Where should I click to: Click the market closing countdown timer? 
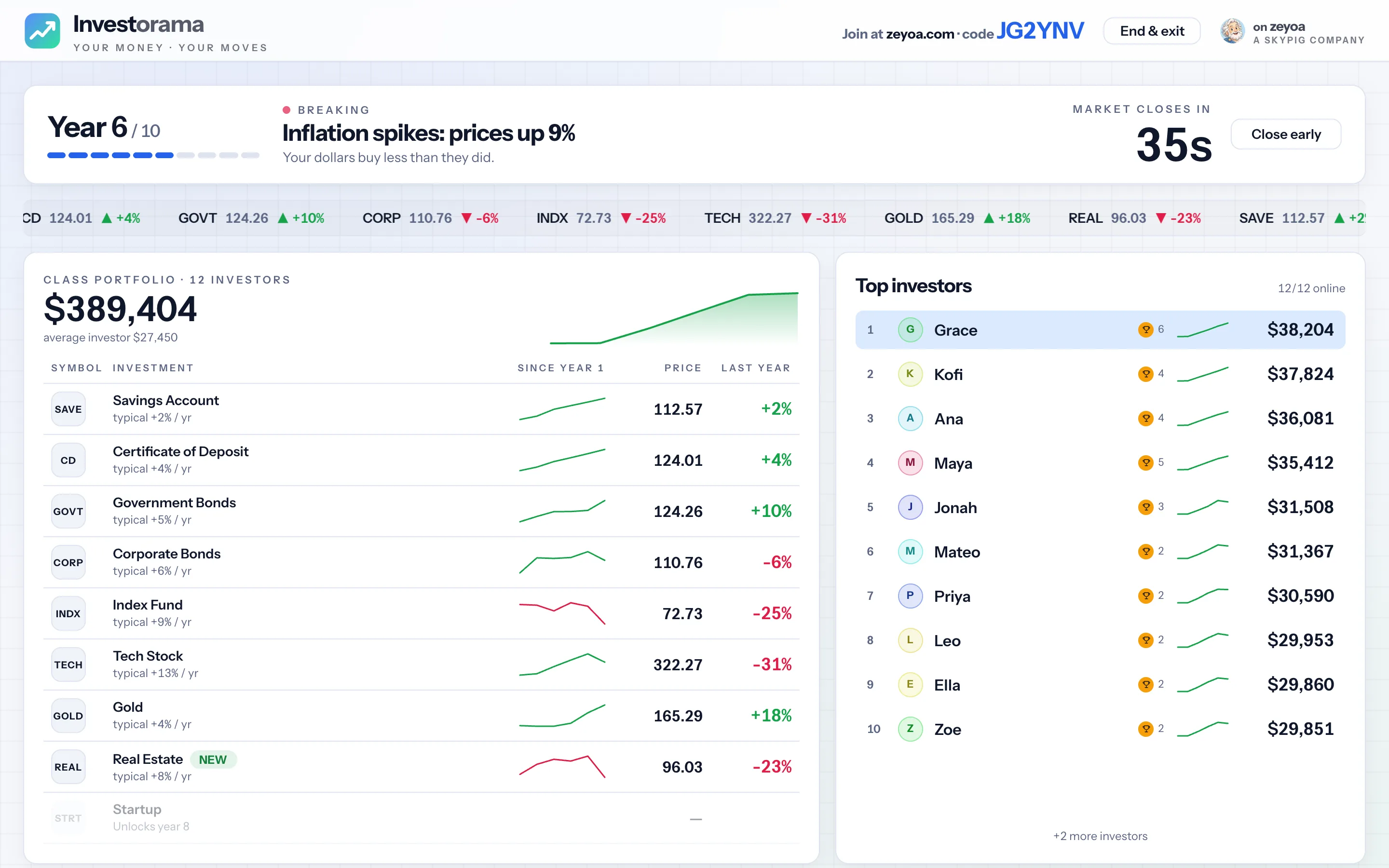point(1174,144)
